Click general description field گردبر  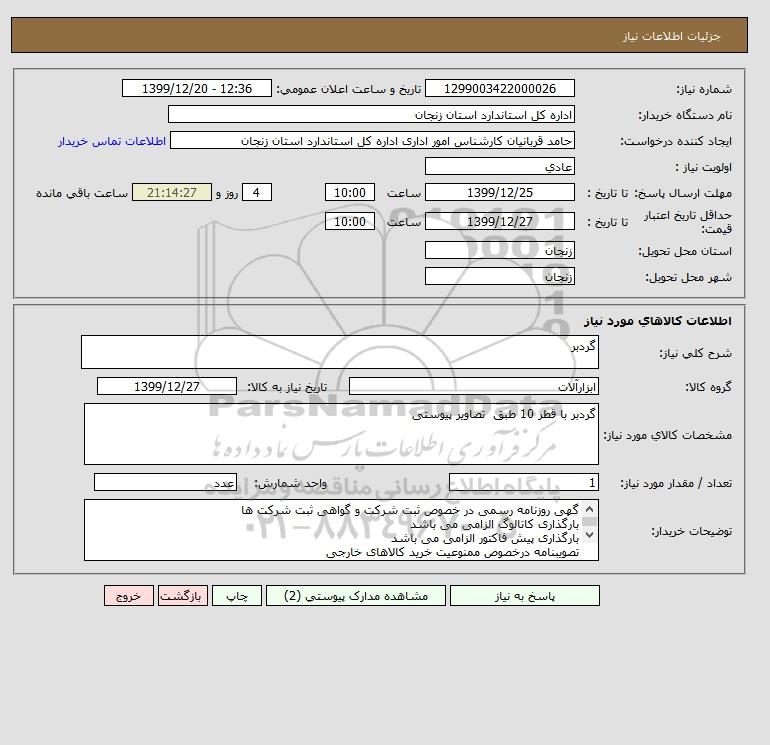[x=340, y=352]
